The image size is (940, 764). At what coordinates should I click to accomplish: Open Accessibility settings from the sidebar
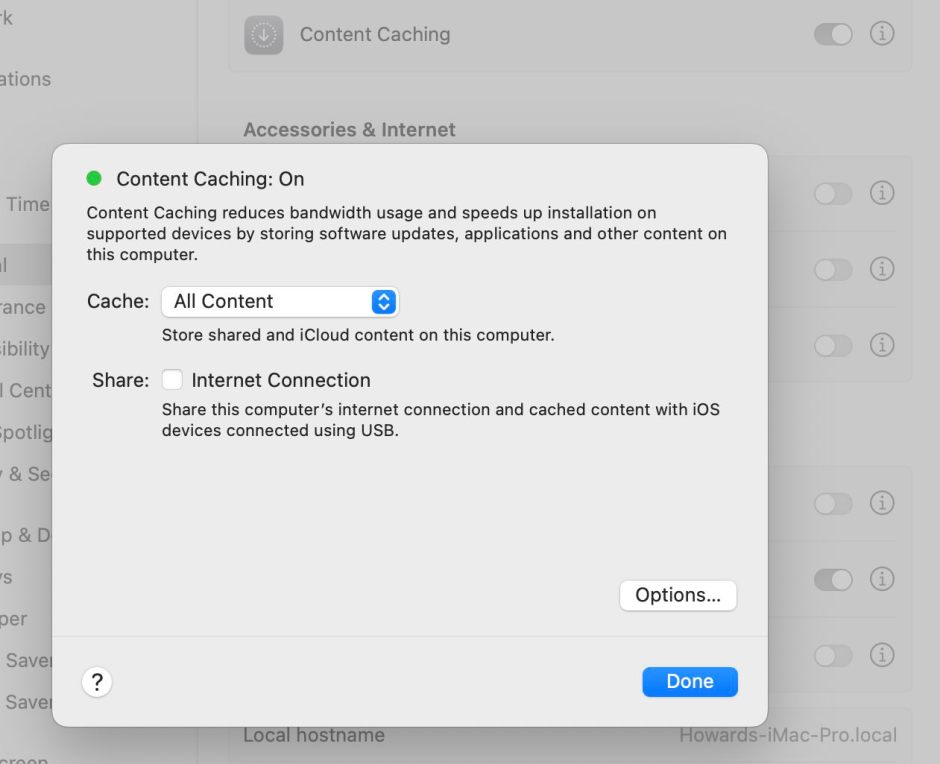coord(25,348)
